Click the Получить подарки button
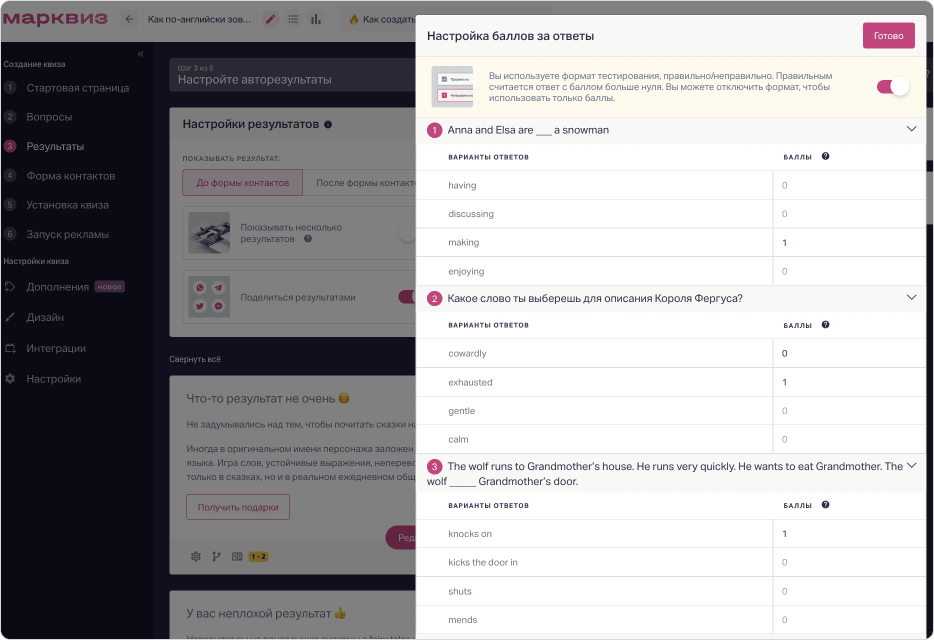 point(238,507)
